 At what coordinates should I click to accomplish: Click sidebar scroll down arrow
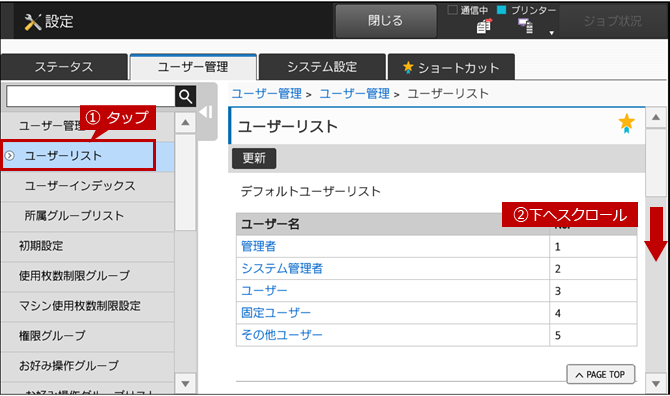185,383
